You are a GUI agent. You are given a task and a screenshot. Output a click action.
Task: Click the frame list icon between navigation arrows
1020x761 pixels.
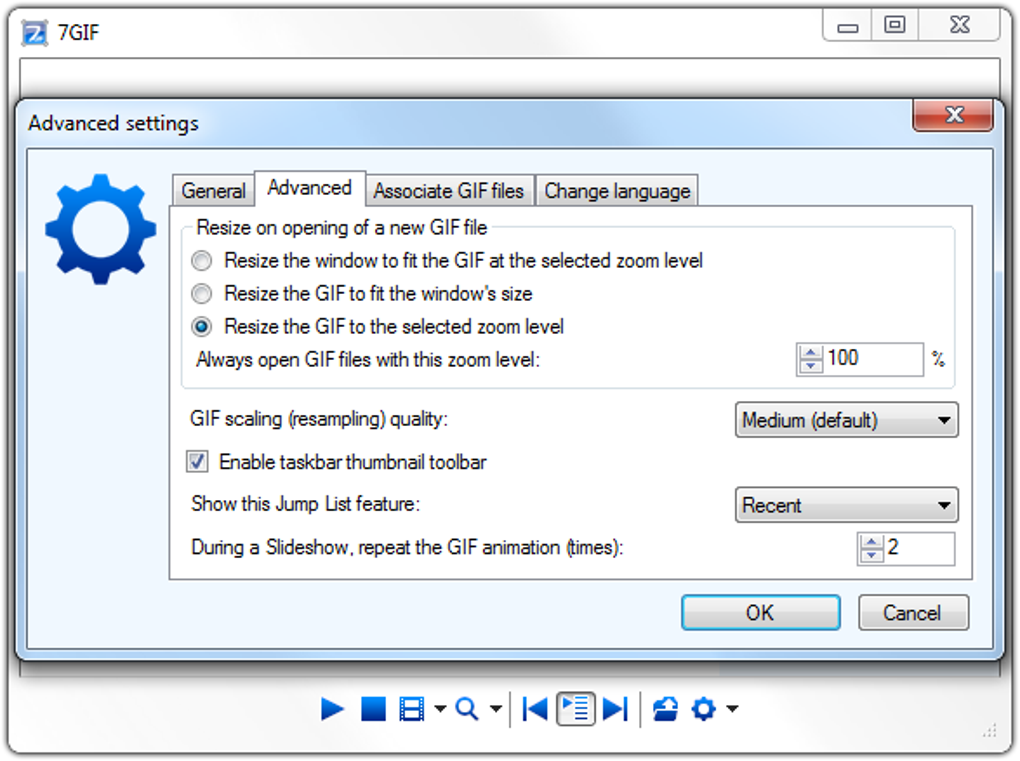coord(574,708)
